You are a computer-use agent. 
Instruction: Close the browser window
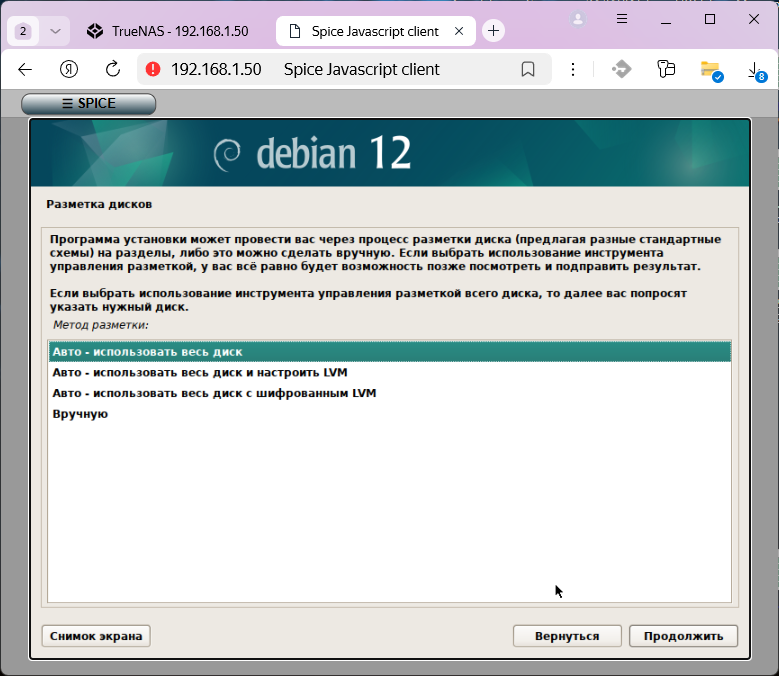[x=754, y=19]
